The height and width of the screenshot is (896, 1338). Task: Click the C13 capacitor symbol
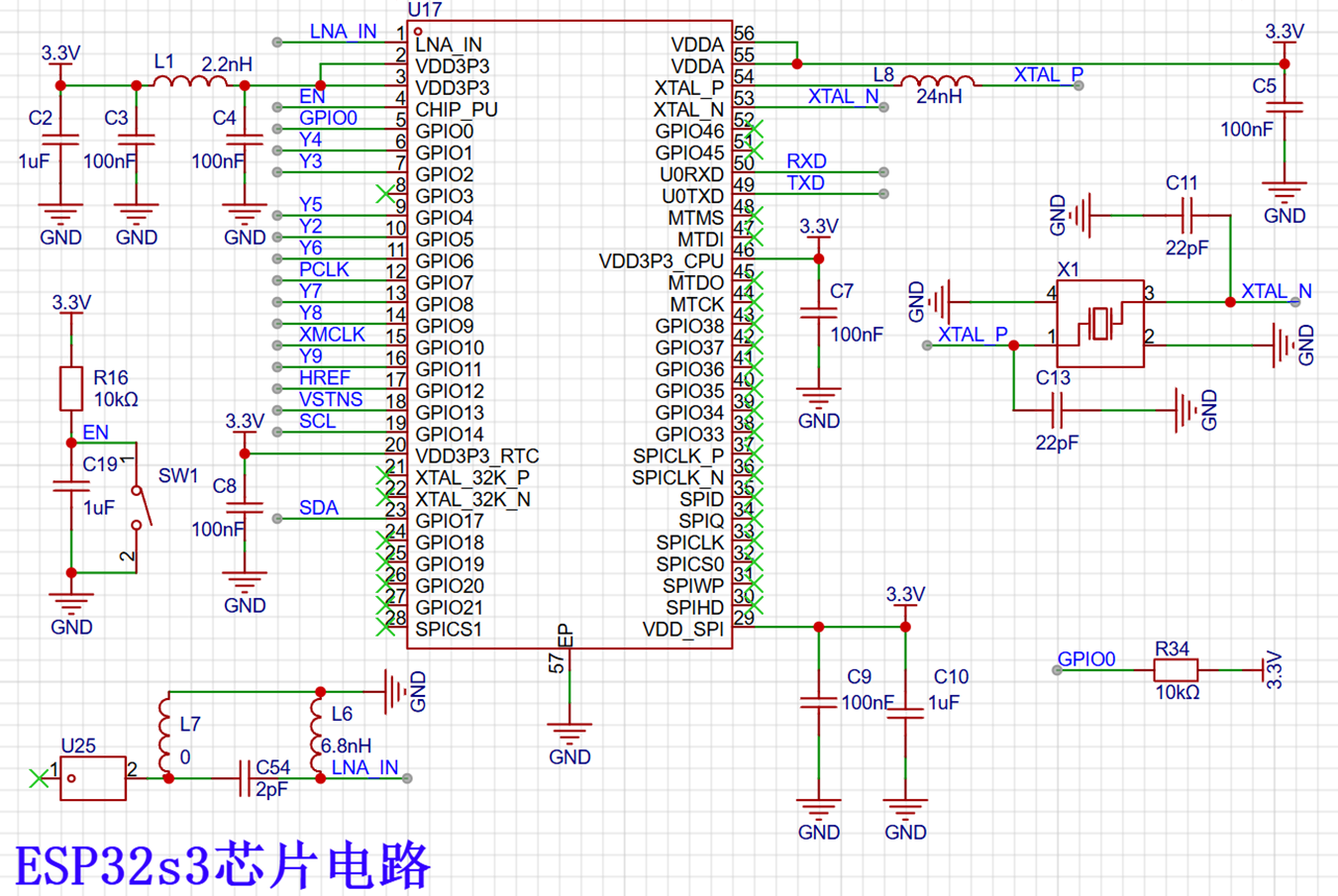tap(1057, 410)
